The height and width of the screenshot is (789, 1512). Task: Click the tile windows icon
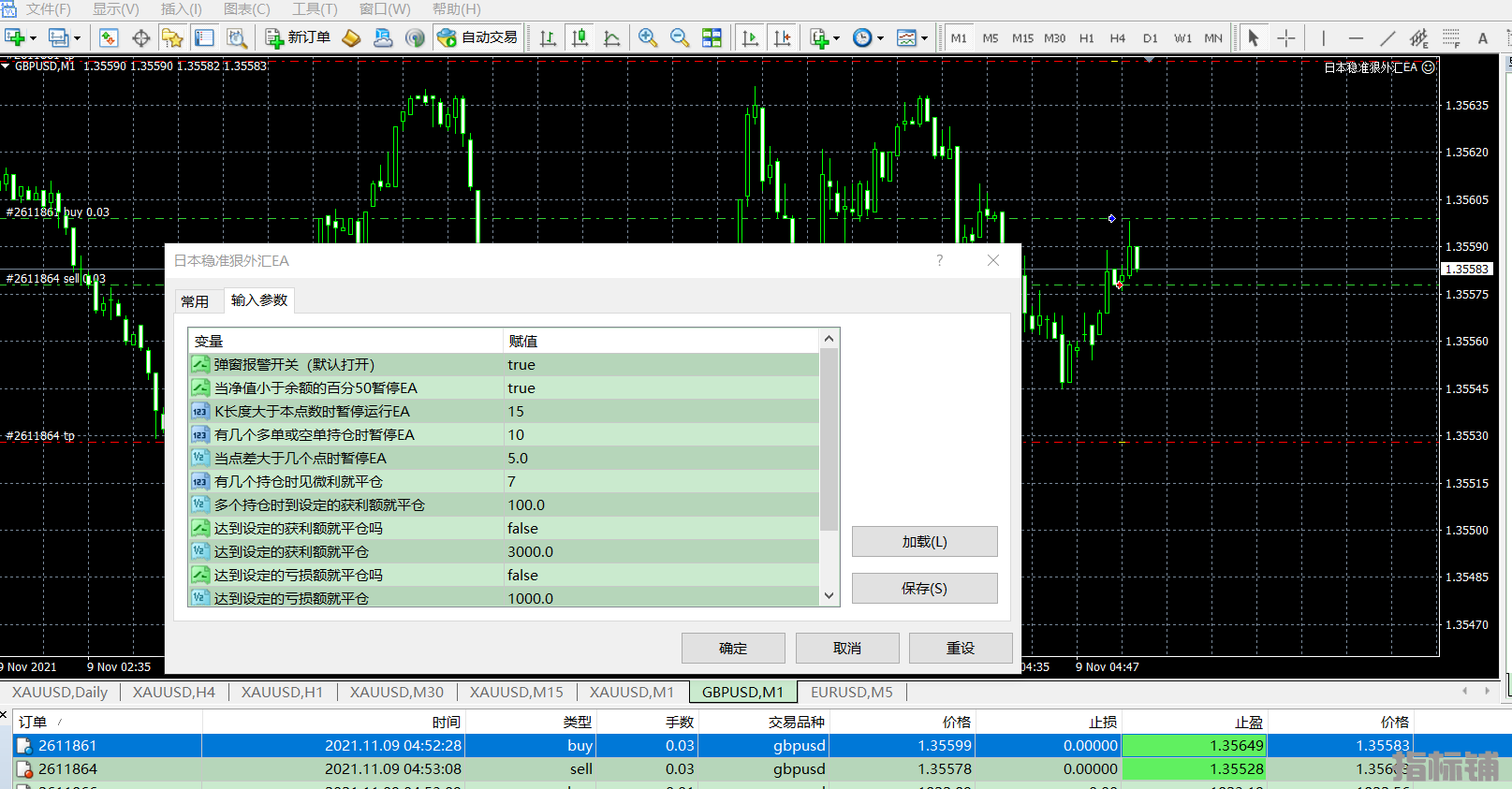[x=712, y=37]
